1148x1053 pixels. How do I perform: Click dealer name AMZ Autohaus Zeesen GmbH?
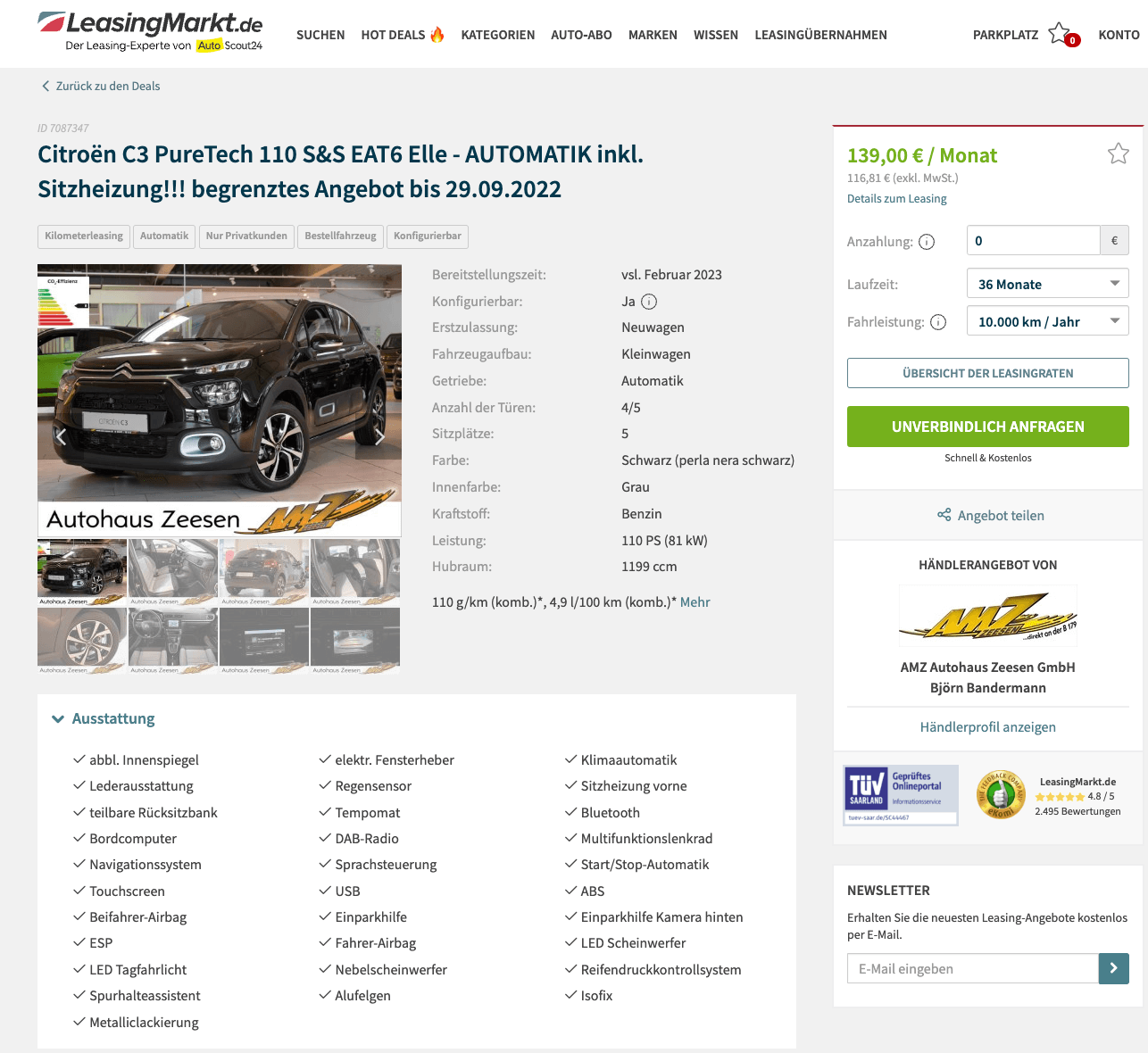coord(987,667)
